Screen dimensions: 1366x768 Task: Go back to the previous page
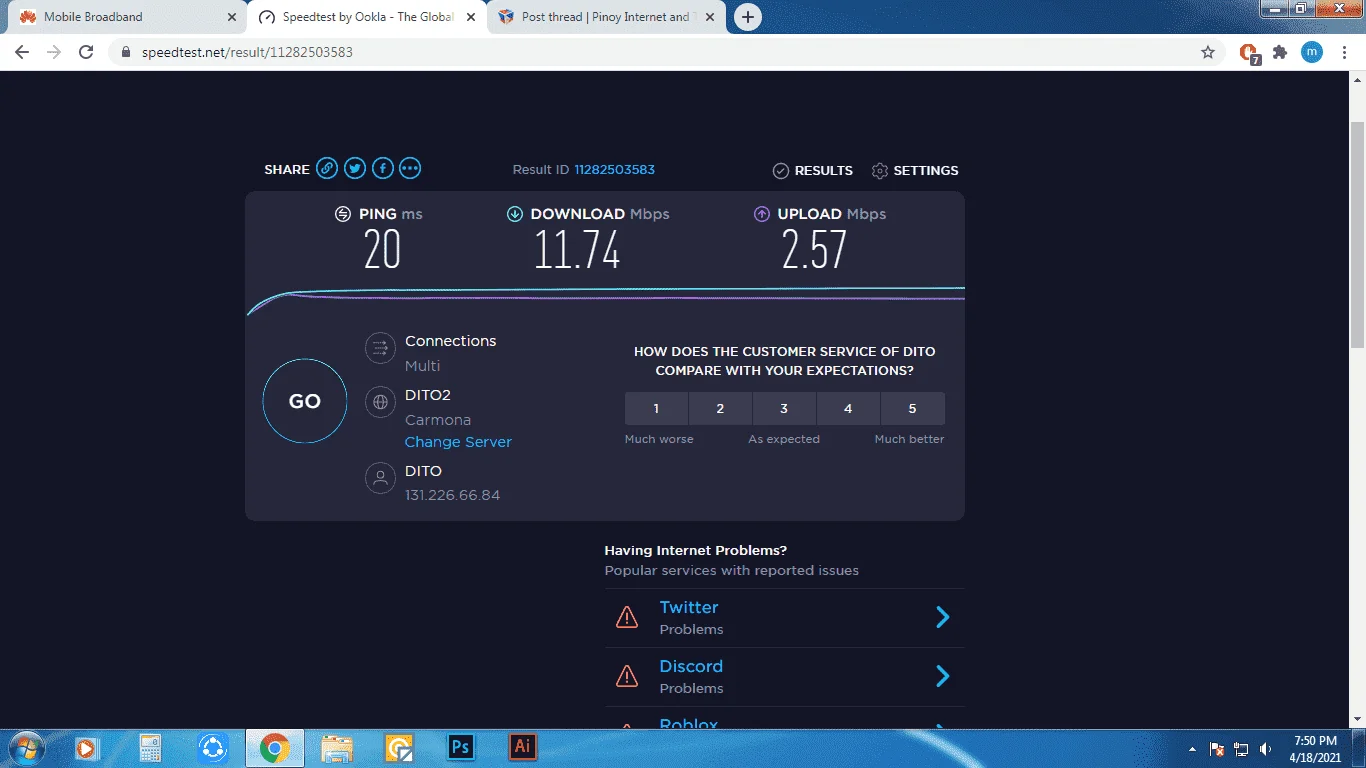(22, 52)
